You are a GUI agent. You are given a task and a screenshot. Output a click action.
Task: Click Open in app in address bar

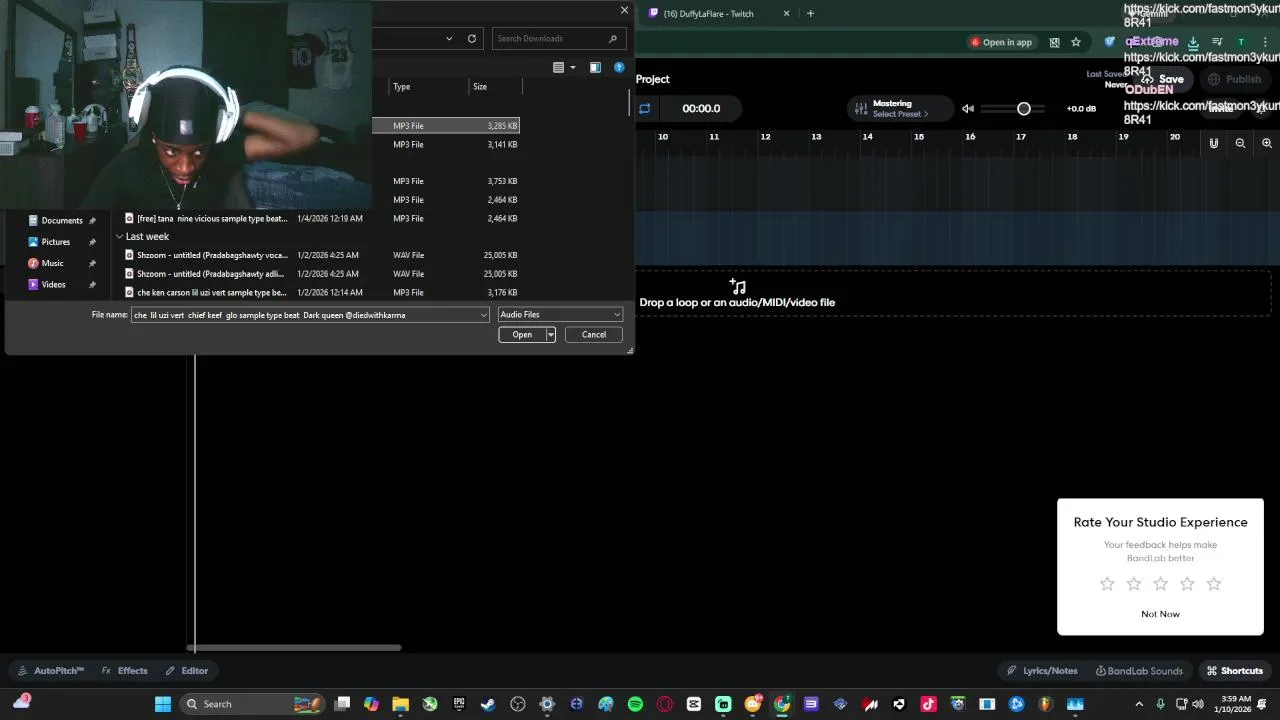click(1001, 42)
